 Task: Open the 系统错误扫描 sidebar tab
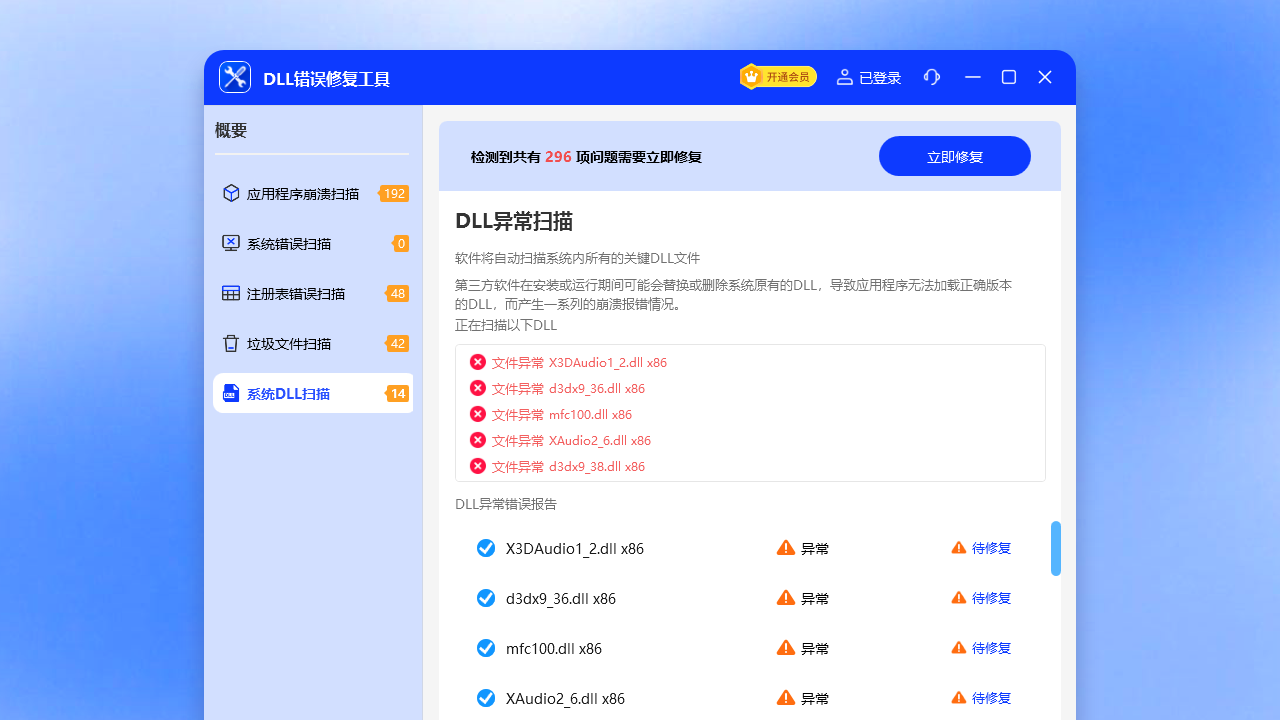(313, 243)
